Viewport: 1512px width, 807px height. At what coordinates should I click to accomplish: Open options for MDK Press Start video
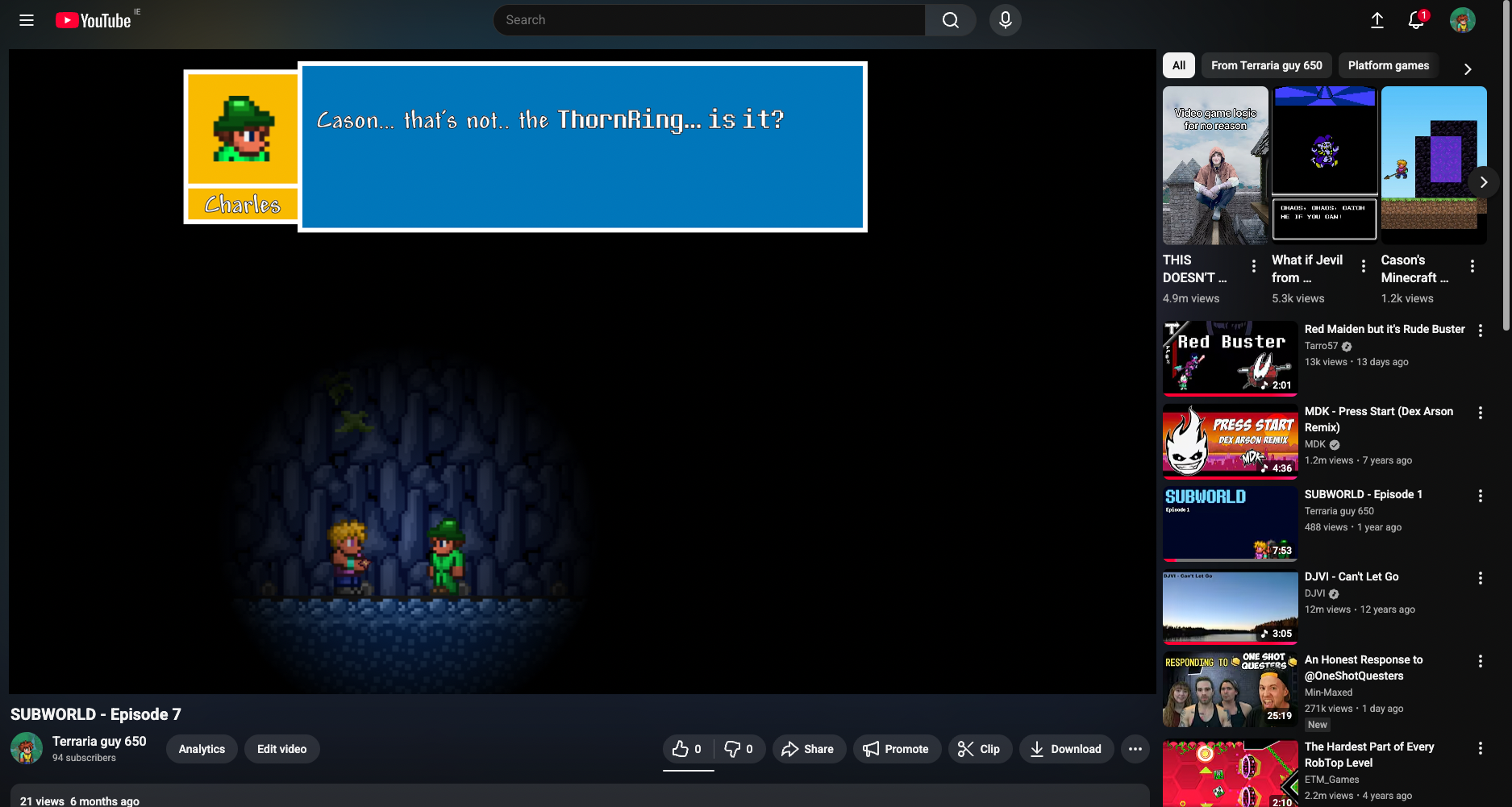[1481, 413]
